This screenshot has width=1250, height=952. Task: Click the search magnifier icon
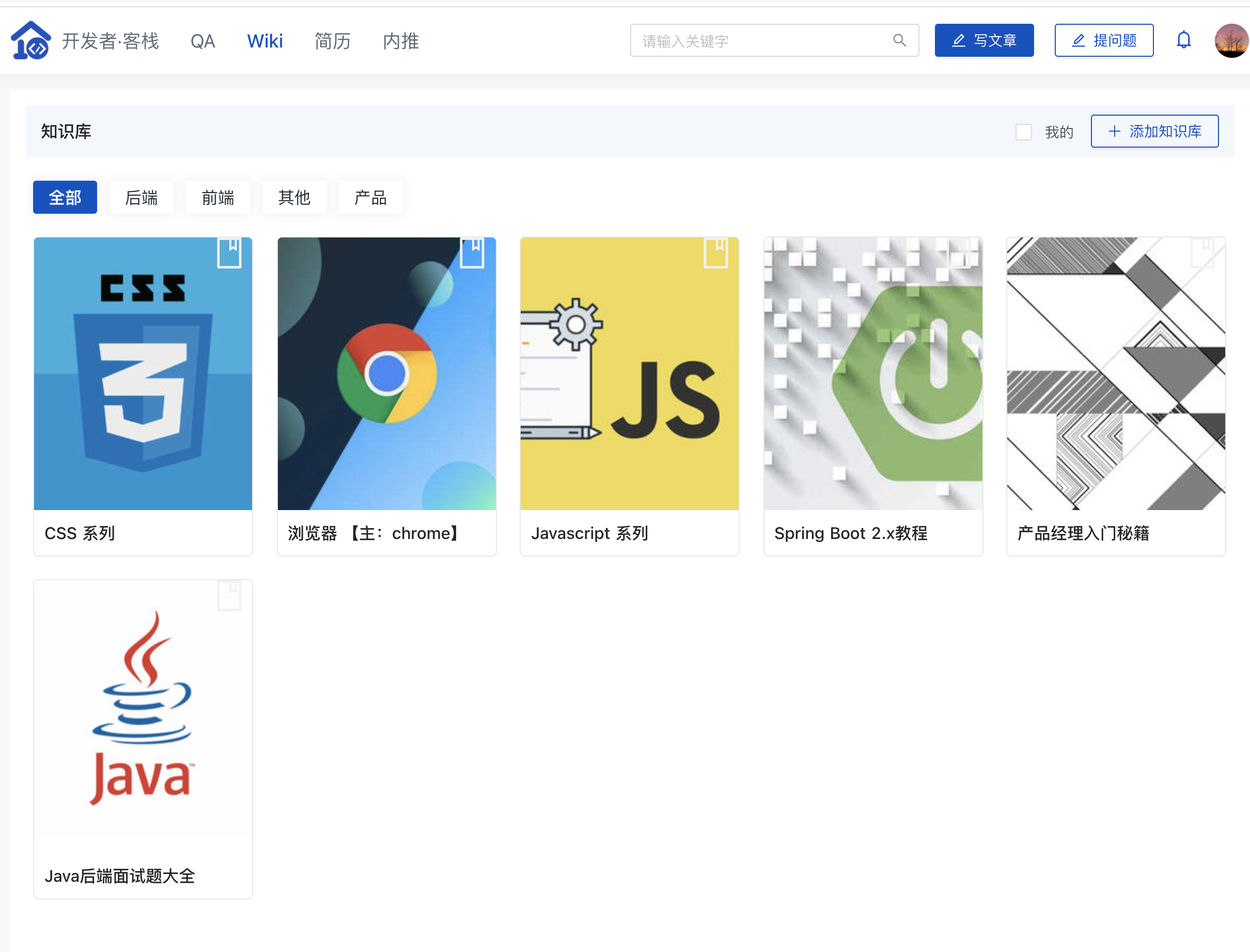coord(899,40)
